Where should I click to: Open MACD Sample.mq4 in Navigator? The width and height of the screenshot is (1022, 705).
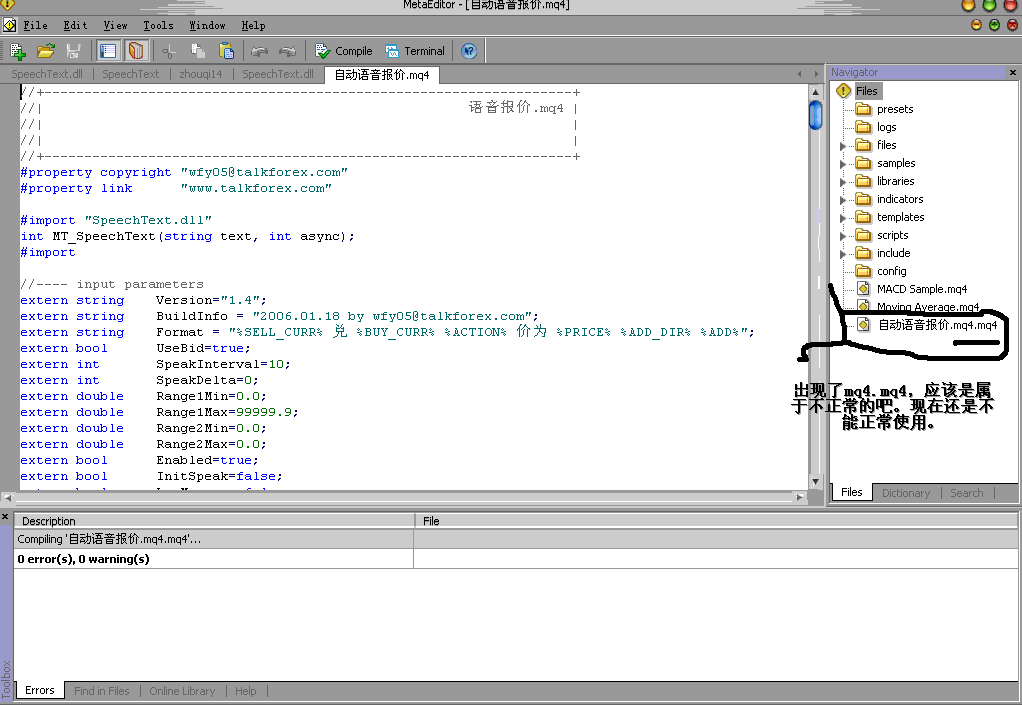922,289
